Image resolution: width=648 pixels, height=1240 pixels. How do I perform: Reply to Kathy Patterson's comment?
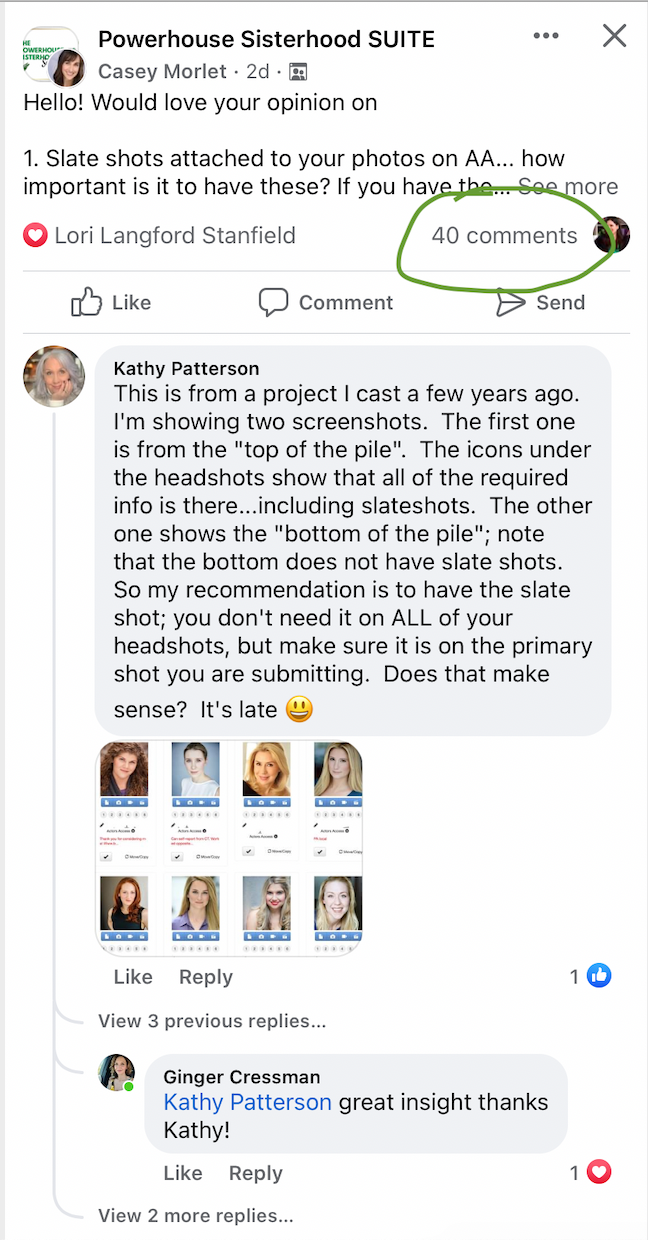(206, 977)
